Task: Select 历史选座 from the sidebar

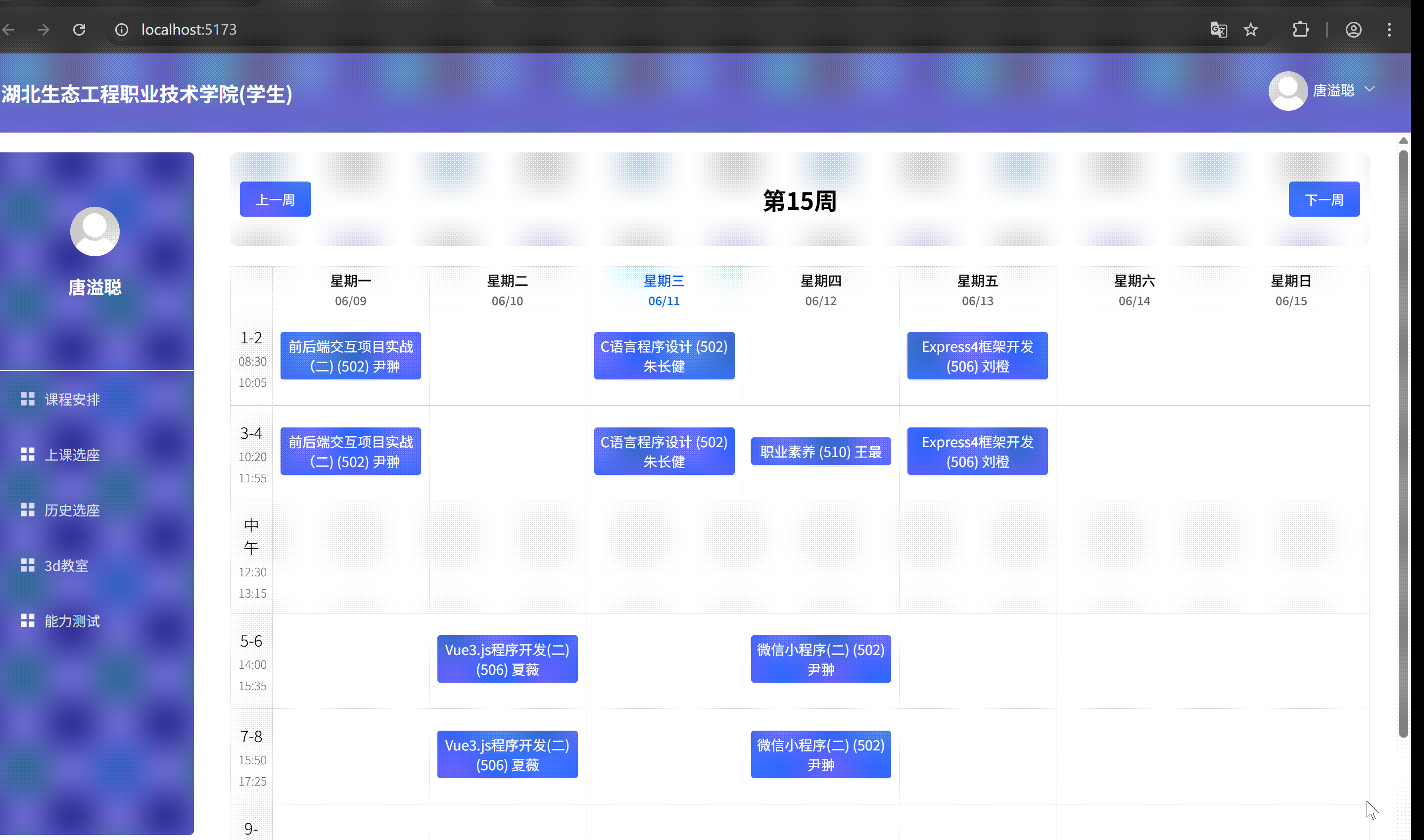Action: tap(72, 511)
